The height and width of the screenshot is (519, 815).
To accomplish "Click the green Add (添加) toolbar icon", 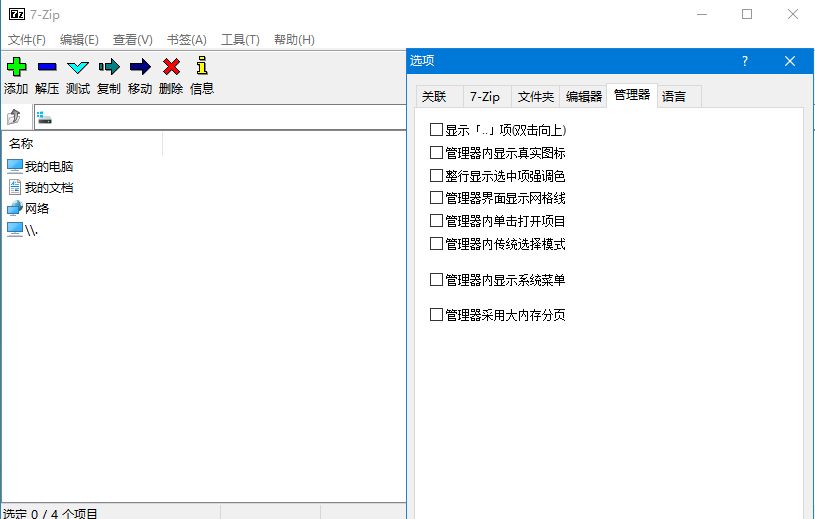I will click(16, 68).
